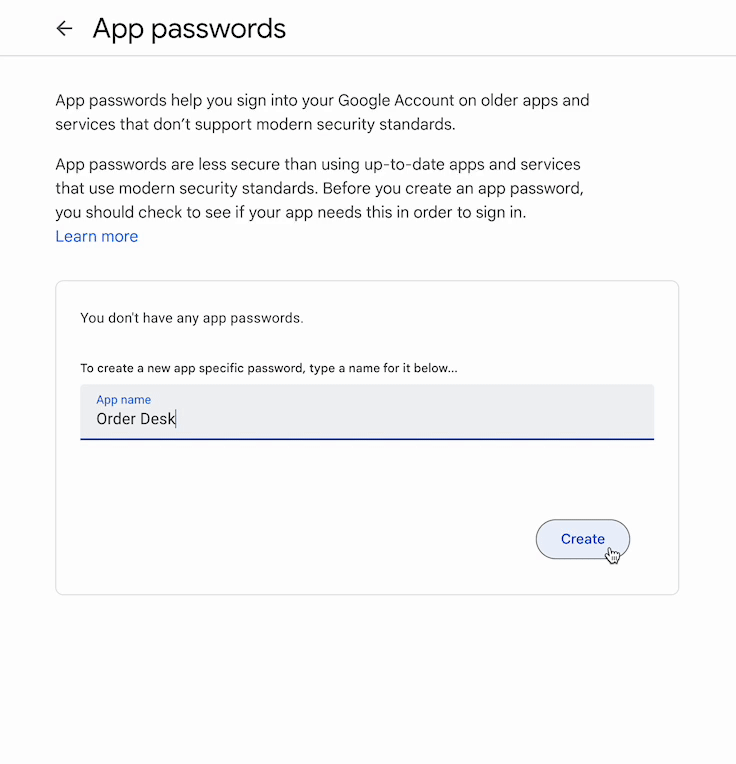Click the "Order Desk" text in the field
Image resolution: width=736 pixels, height=764 pixels.
(x=135, y=419)
